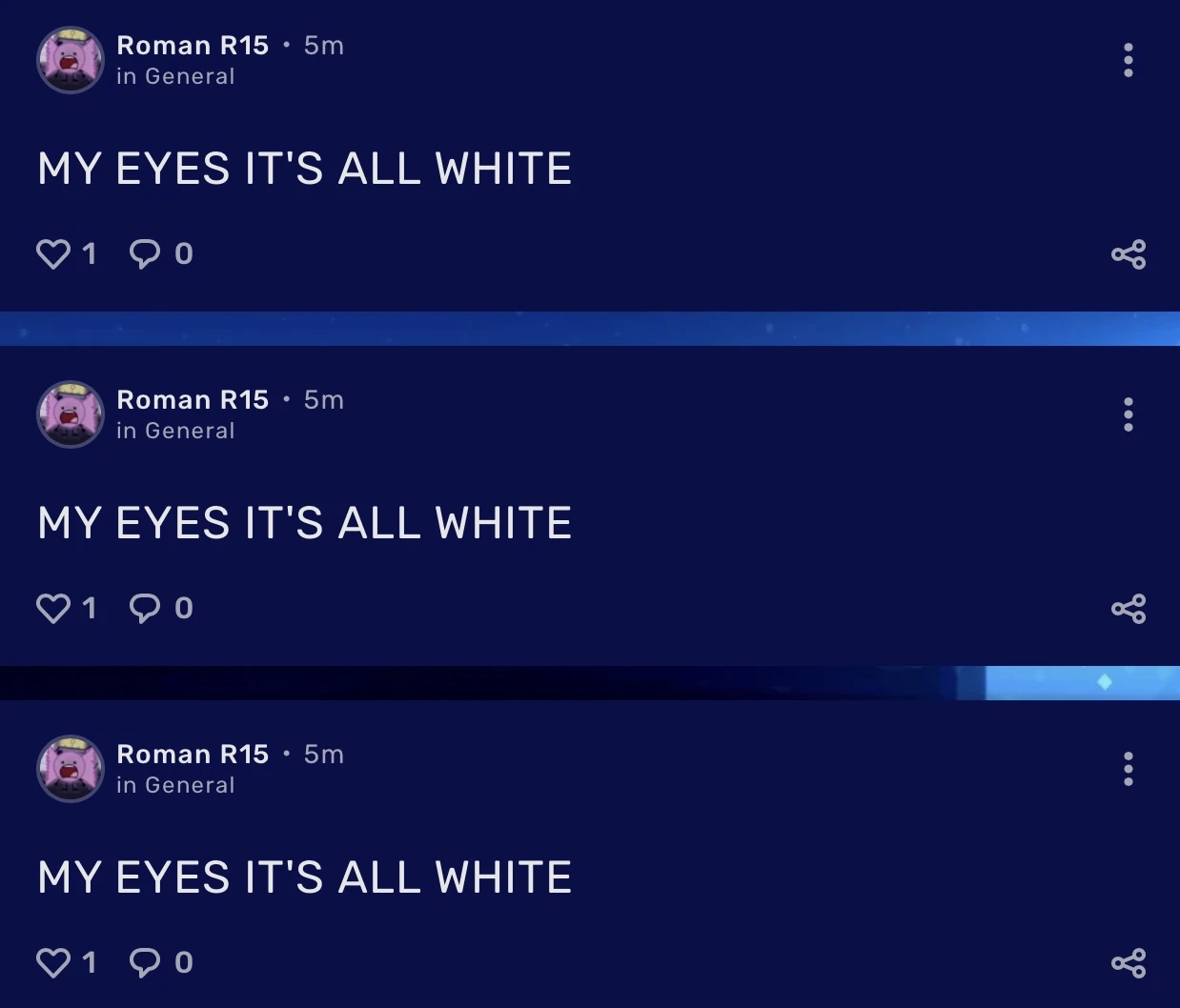Open comments on the top post
Image resolution: width=1180 pixels, height=1008 pixels.
click(144, 253)
